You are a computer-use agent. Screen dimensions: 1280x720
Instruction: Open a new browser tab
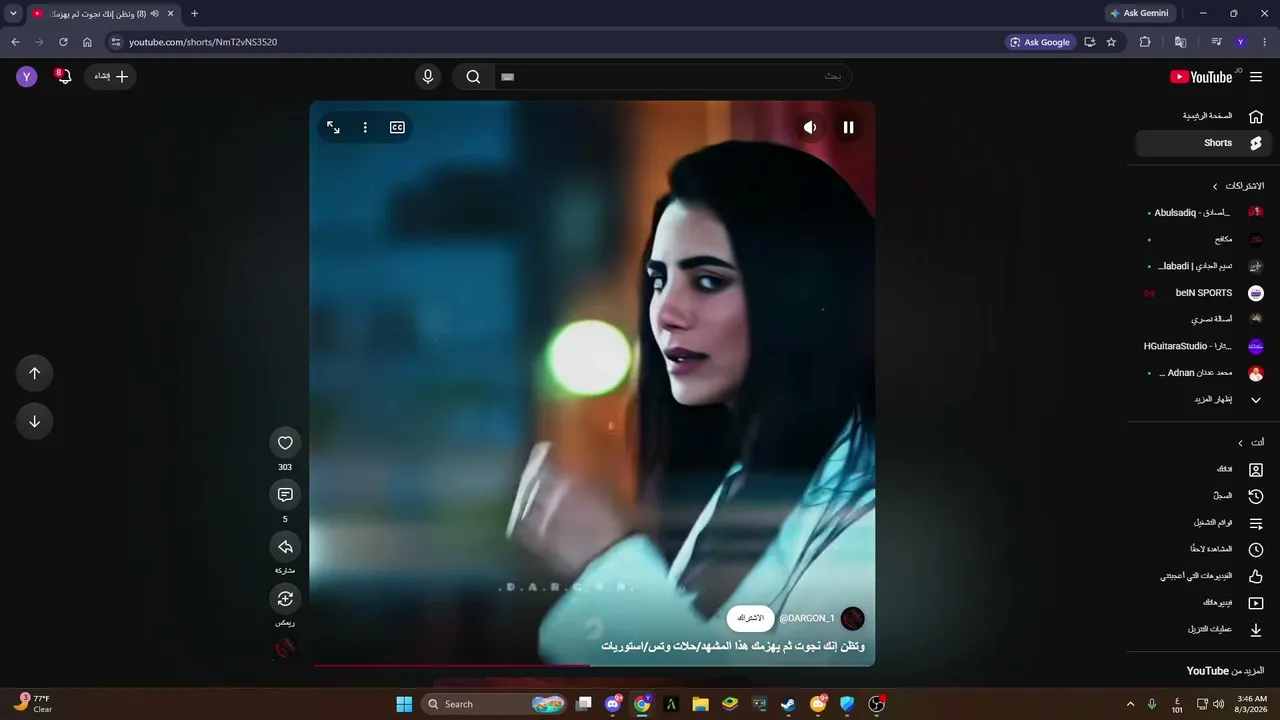tap(194, 13)
